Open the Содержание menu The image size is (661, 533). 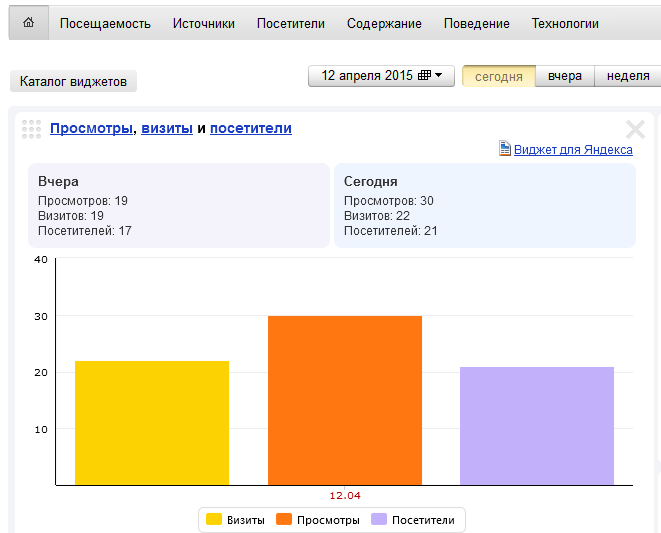click(x=384, y=23)
